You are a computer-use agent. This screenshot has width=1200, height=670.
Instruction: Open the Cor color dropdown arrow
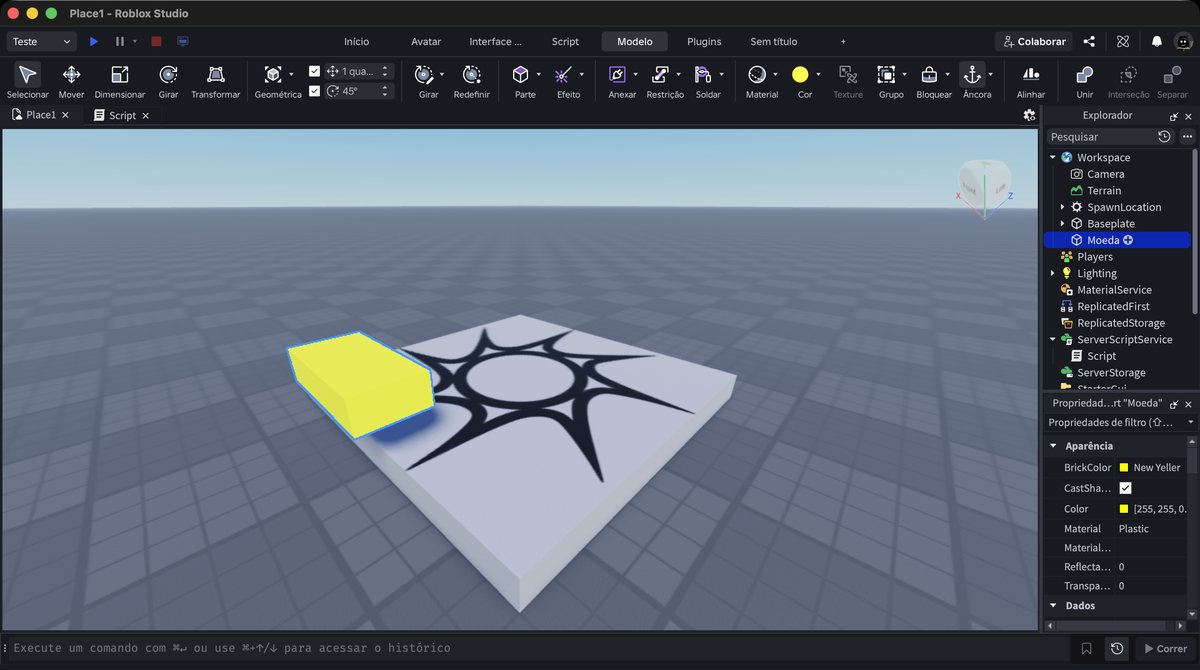tap(818, 75)
